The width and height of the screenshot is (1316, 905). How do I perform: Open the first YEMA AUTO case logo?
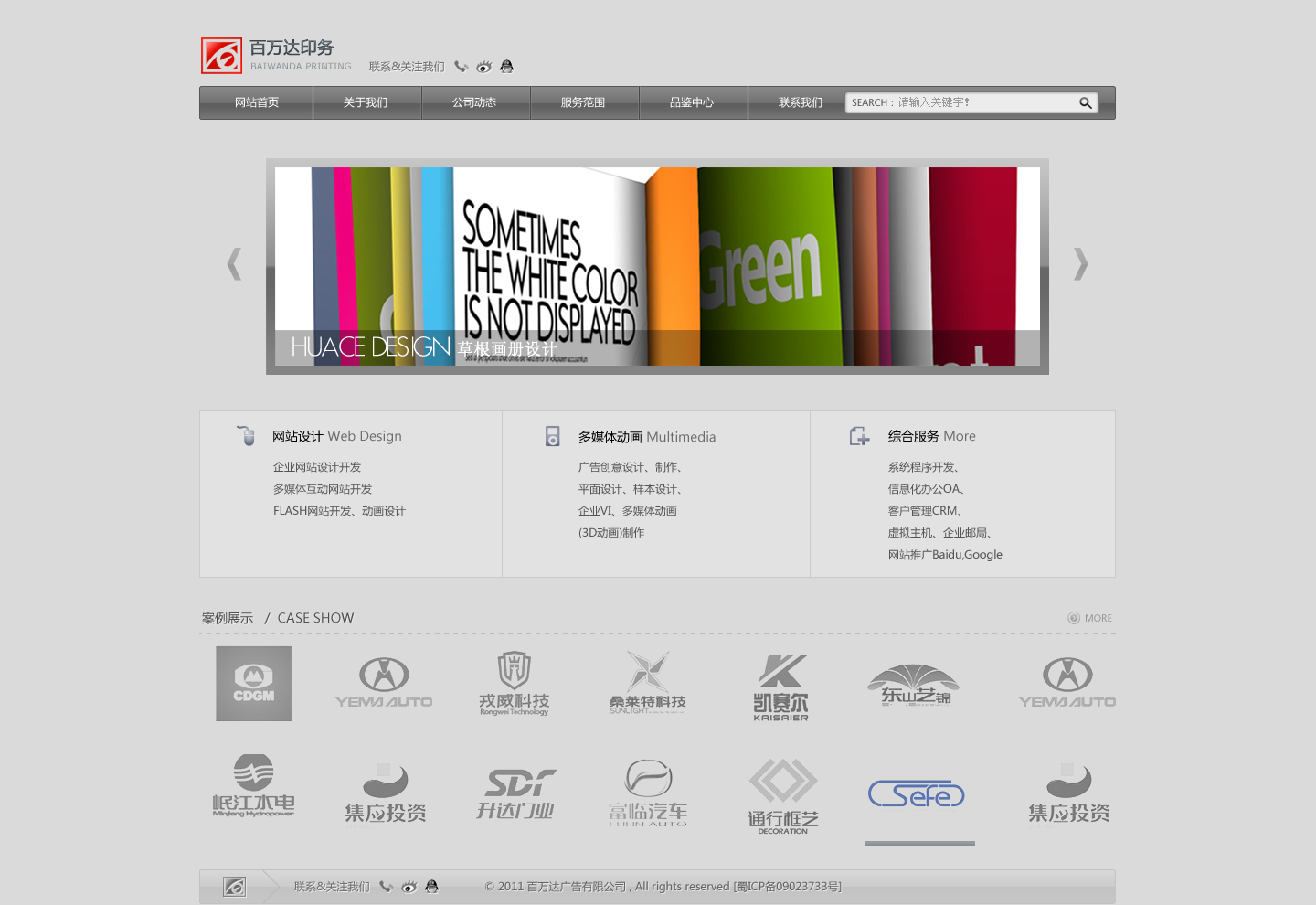384,684
